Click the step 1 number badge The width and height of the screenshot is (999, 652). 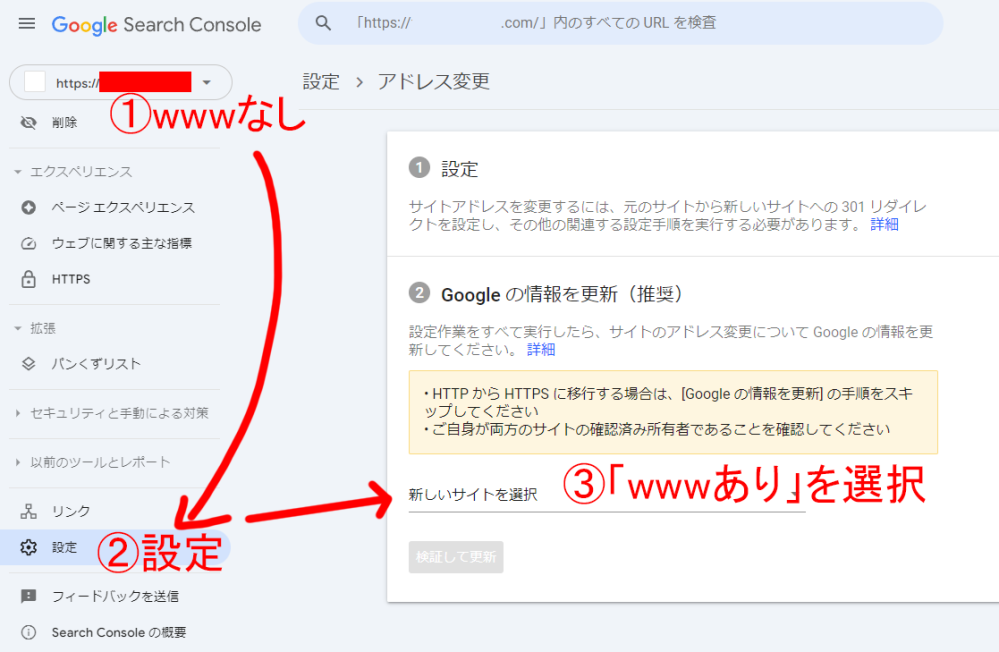click(419, 168)
